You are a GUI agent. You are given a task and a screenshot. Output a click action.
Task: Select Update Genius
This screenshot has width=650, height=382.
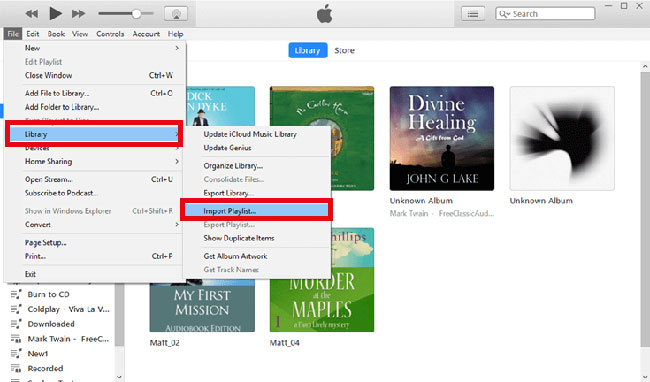coord(257,148)
